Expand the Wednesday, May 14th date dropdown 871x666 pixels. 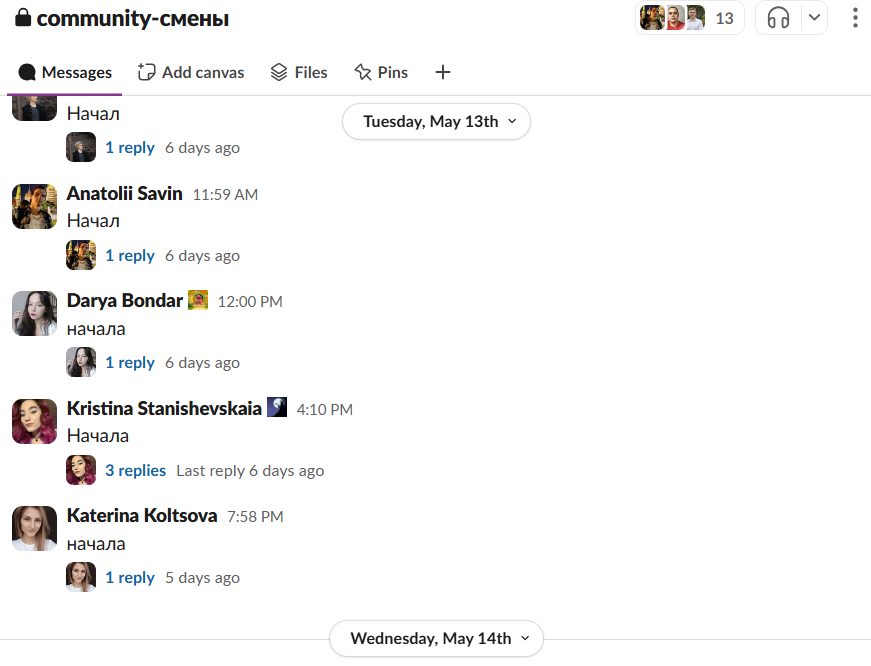coord(436,638)
